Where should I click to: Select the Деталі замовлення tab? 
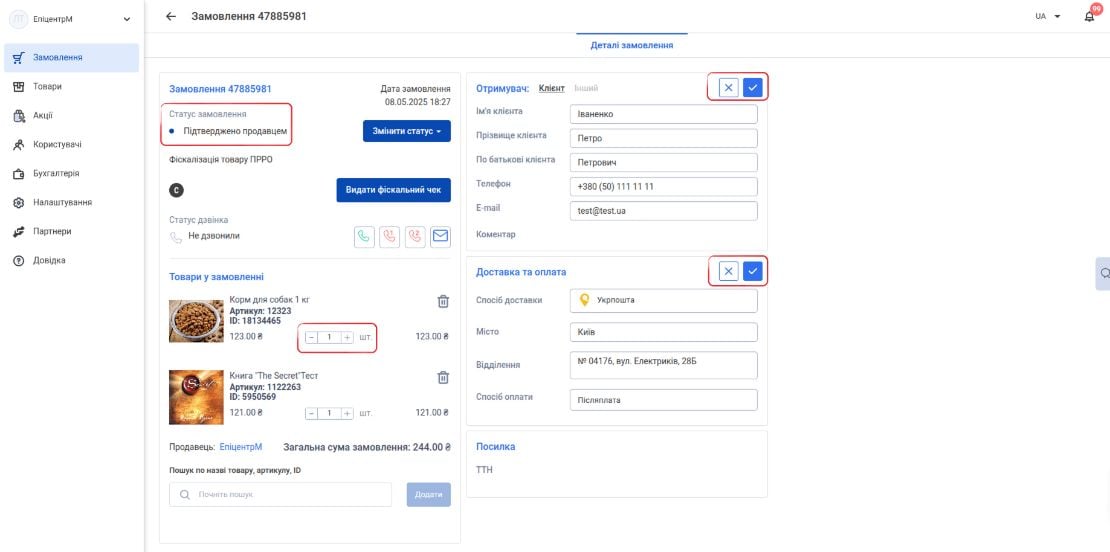631,45
